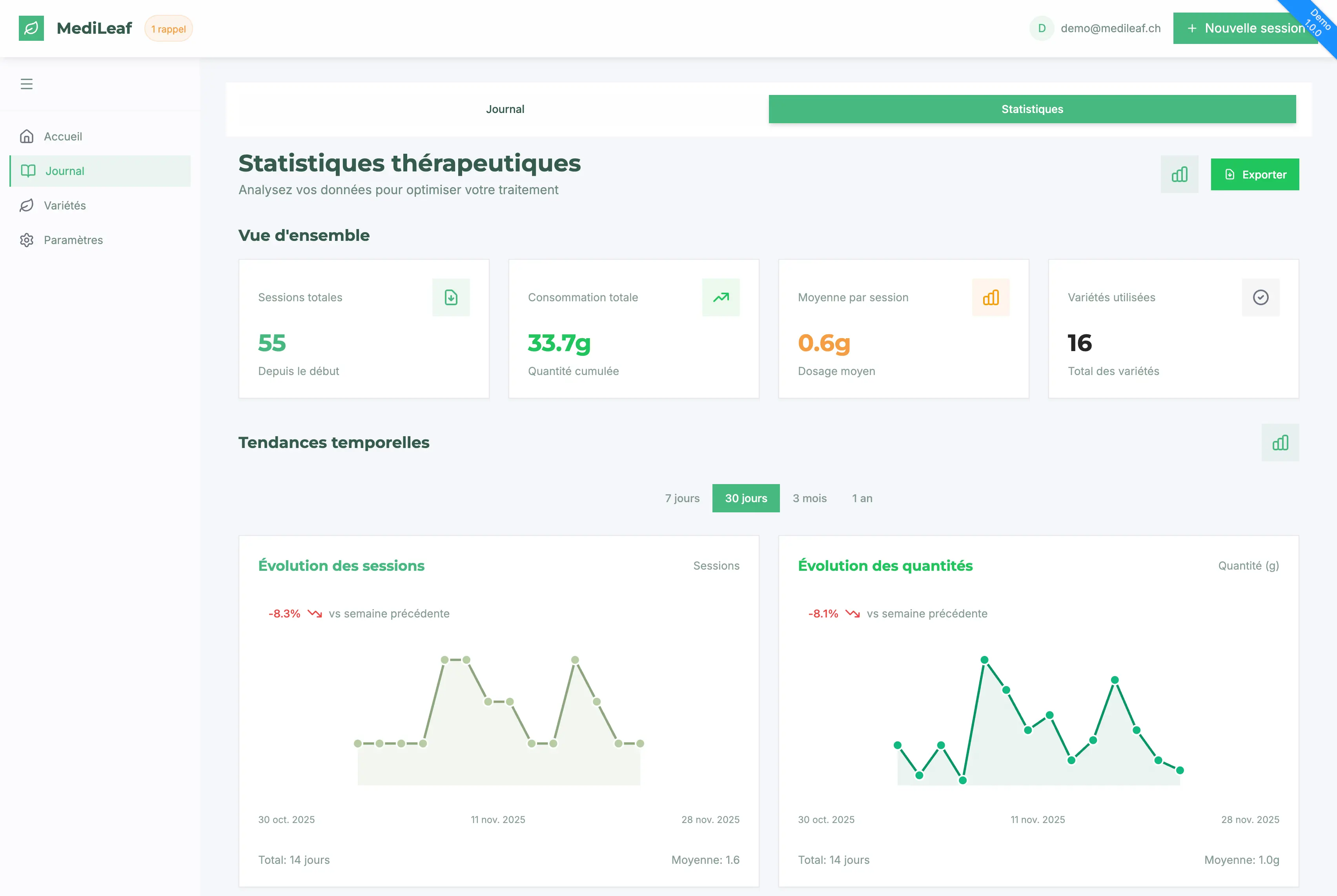Click the Journal book icon in the sidebar
This screenshot has width=1337, height=896.
click(x=27, y=171)
